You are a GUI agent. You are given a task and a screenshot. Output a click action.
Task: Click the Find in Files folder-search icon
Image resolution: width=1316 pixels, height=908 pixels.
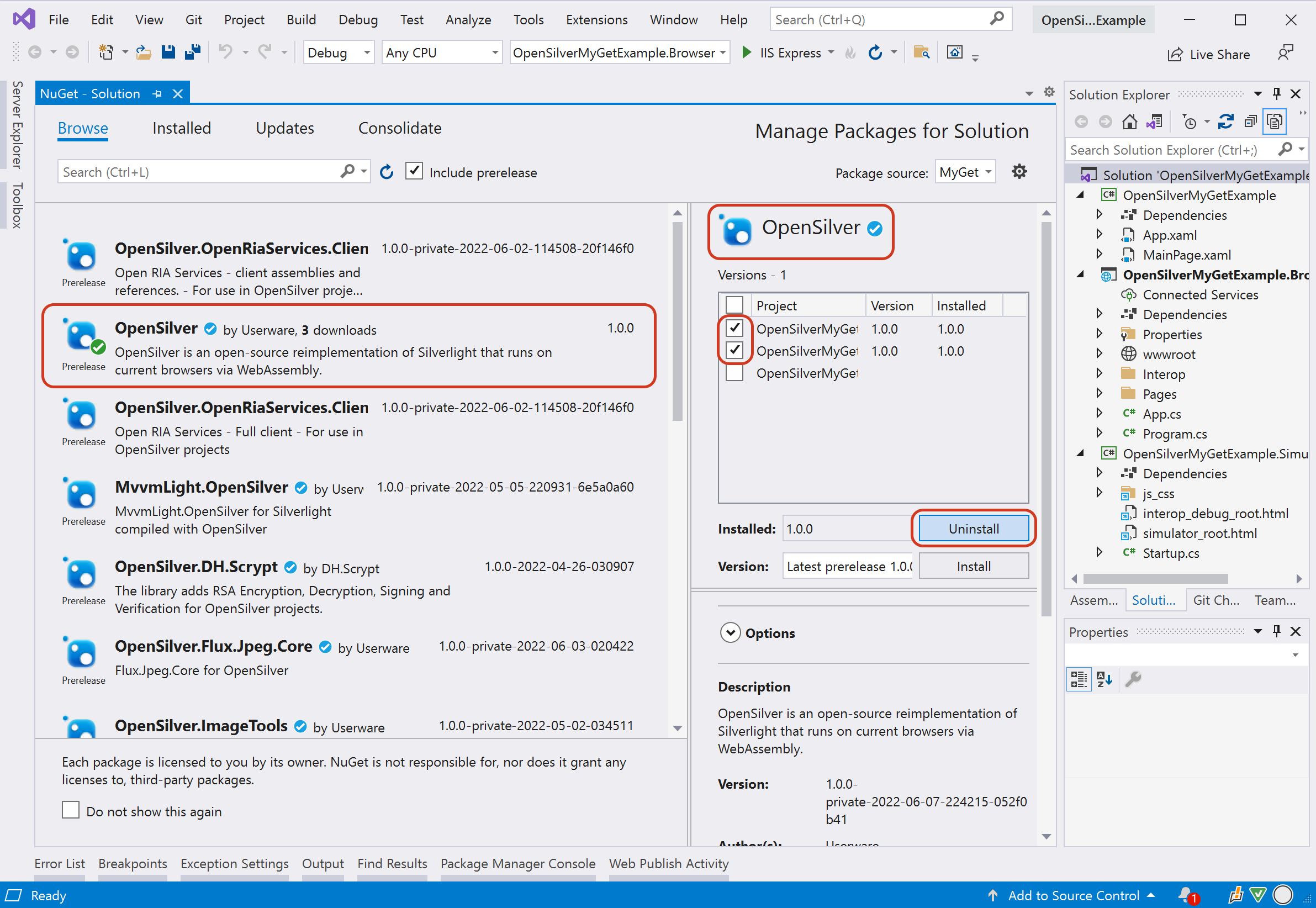coord(921,52)
